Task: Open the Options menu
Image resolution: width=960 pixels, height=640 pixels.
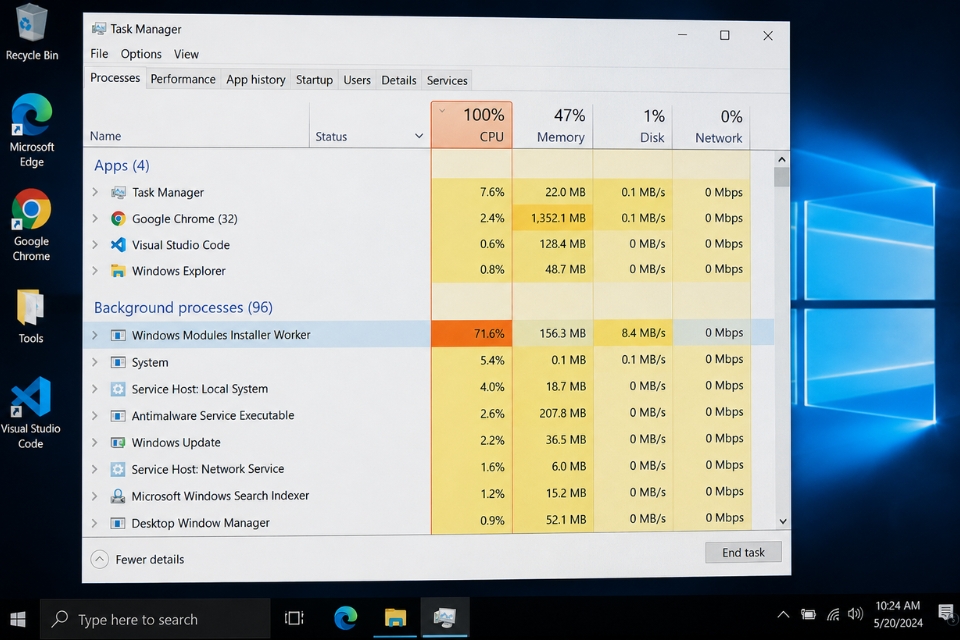Action: 141,54
